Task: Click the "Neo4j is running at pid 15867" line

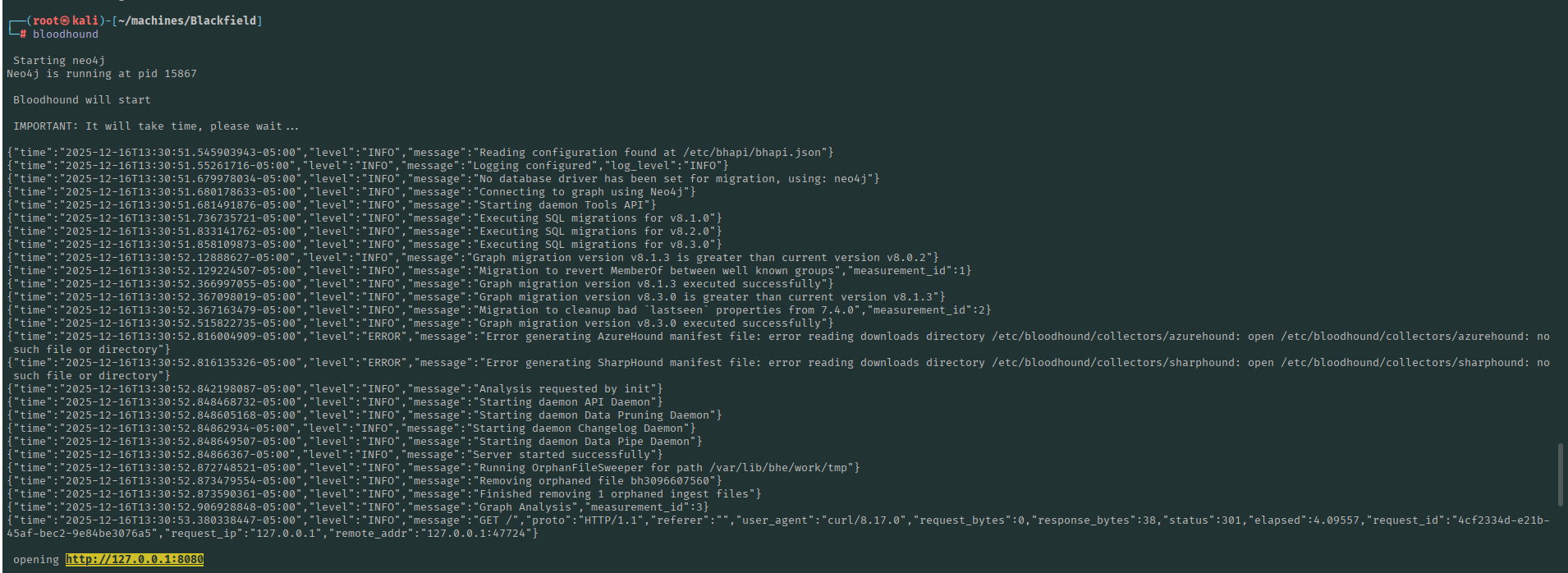Action: point(102,74)
